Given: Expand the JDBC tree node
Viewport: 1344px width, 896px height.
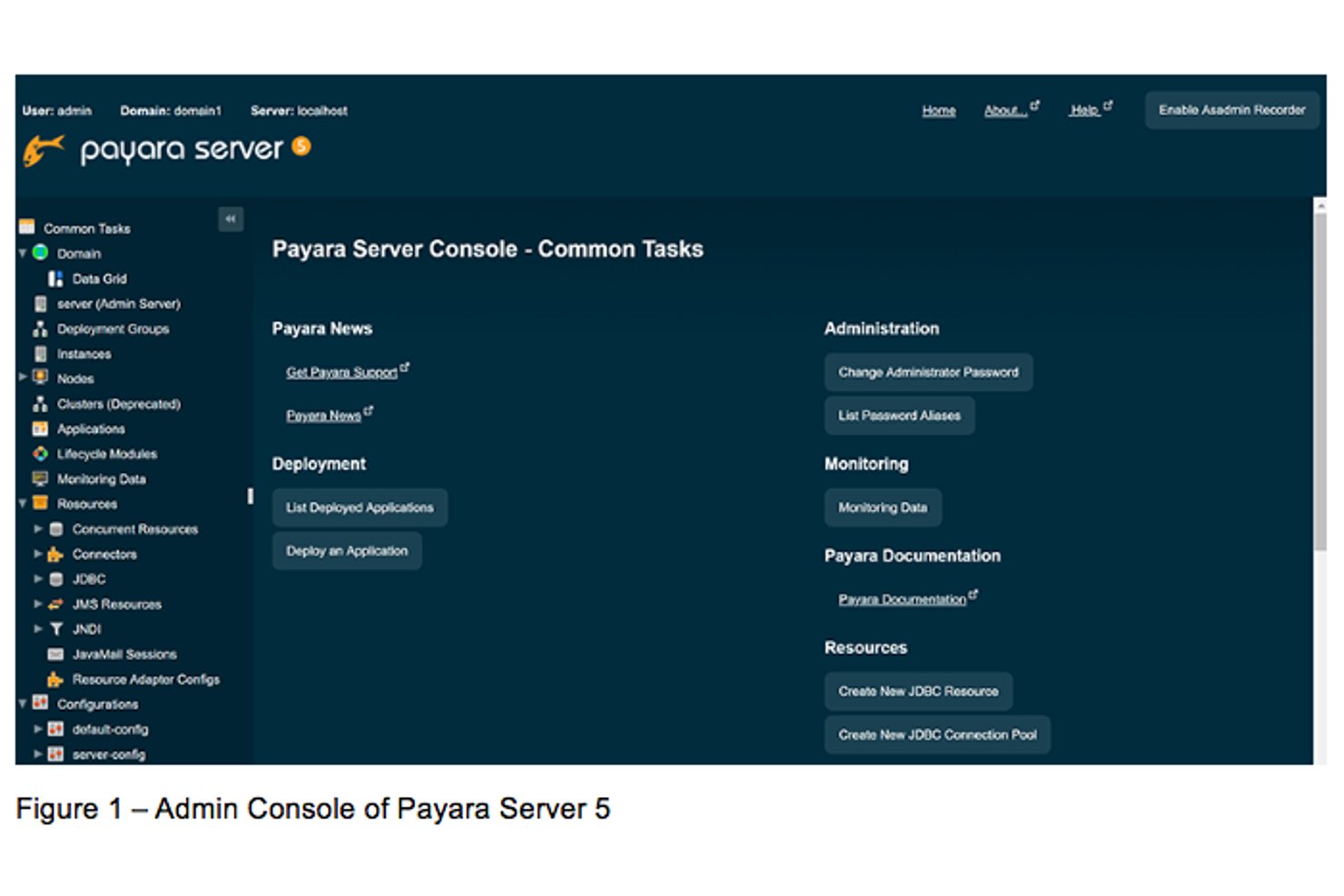Looking at the screenshot, I should [x=38, y=578].
